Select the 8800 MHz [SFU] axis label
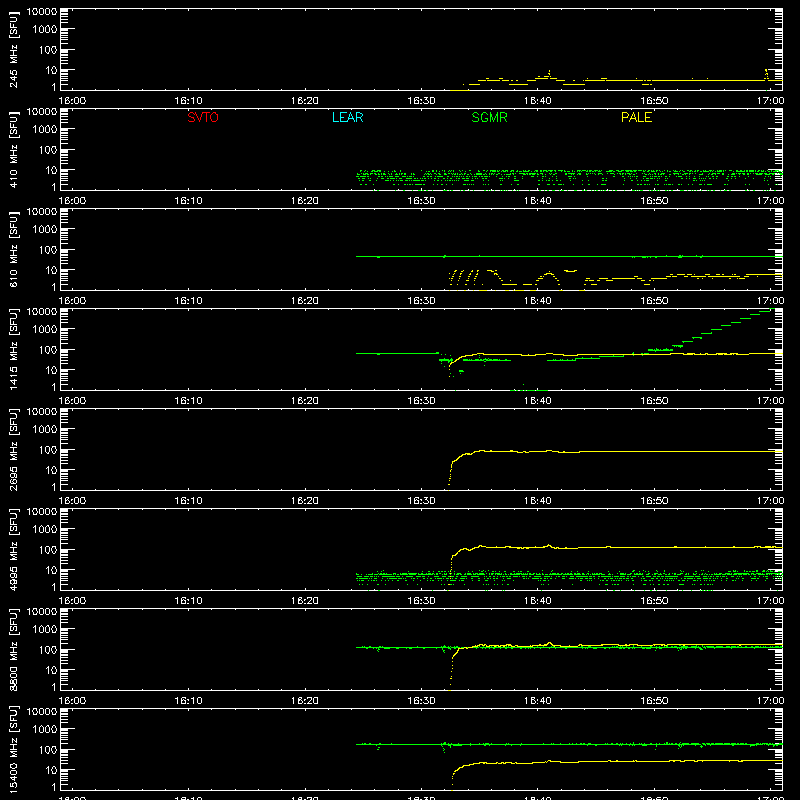The width and height of the screenshot is (800, 800). coord(13,650)
